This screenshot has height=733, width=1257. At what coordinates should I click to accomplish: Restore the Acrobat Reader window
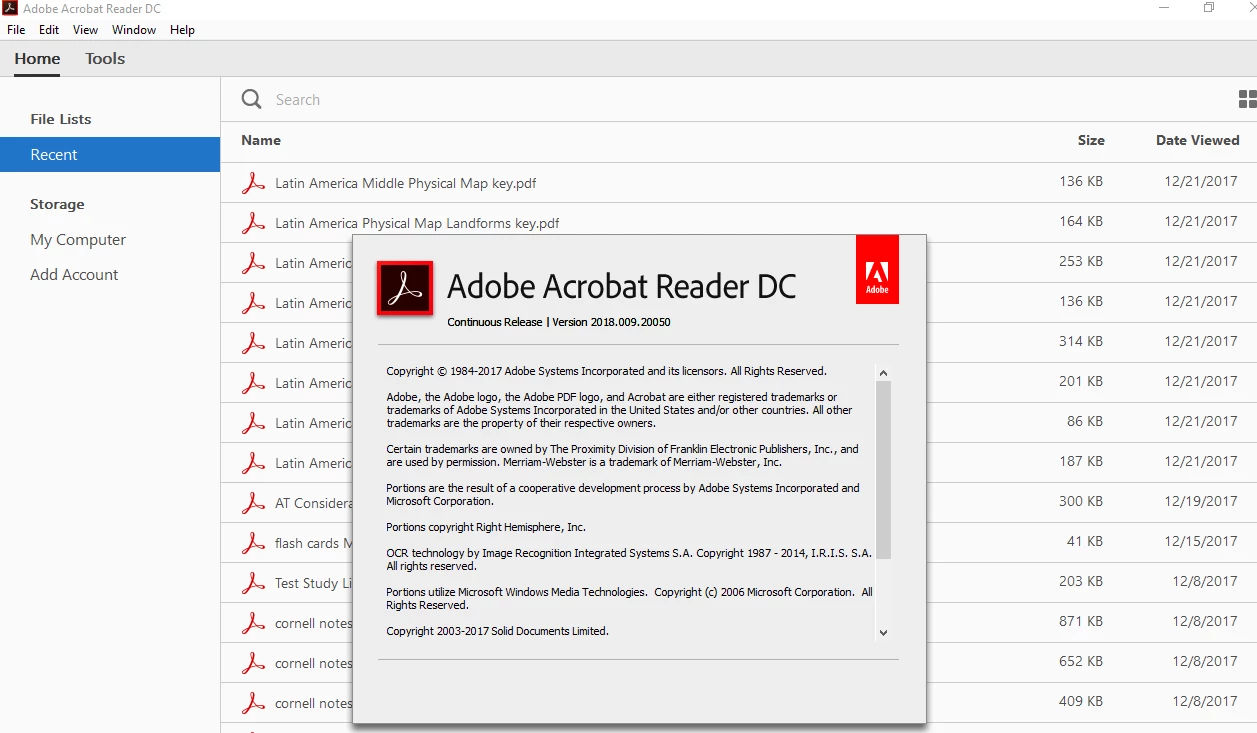(1209, 8)
